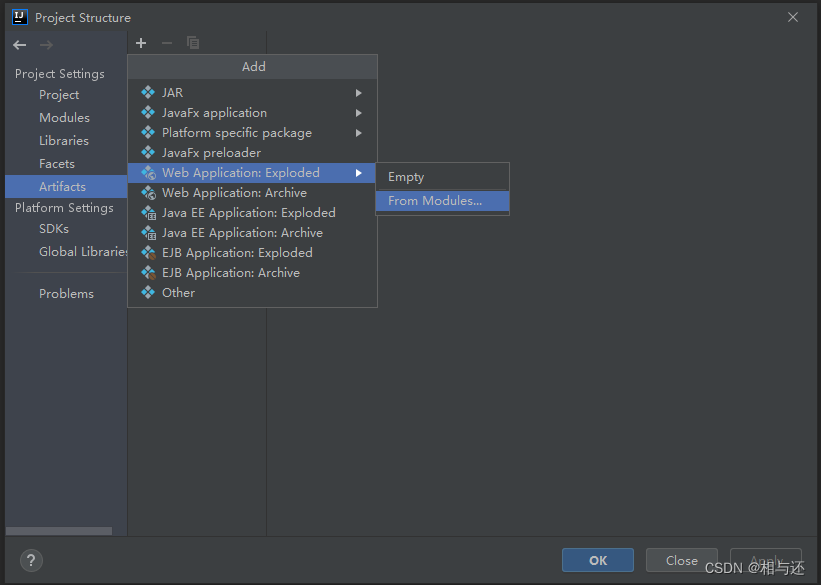
Task: Choose JavaFx application from the Add menu
Action: 252,113
